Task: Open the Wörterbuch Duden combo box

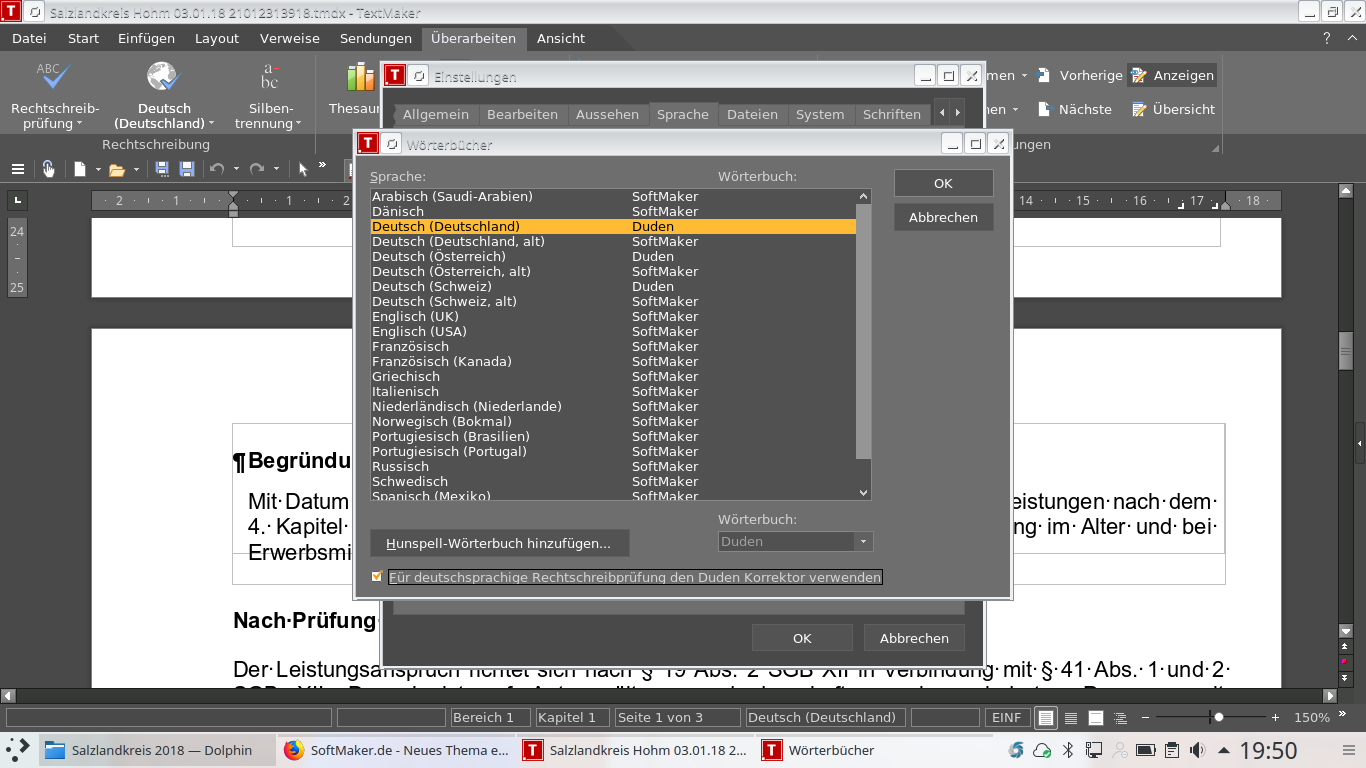Action: [795, 541]
